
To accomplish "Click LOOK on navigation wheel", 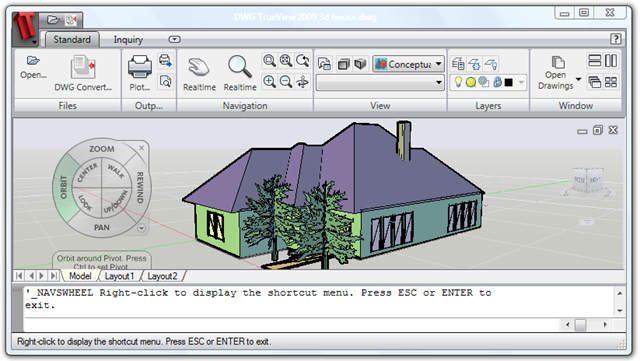I will [x=85, y=203].
